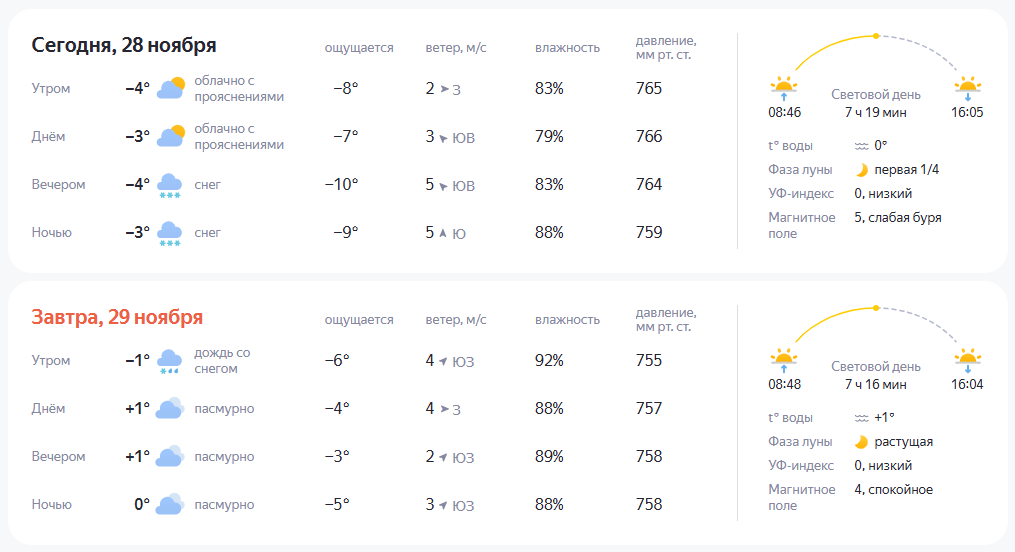Click today's evening snow cloud icon
This screenshot has height=552, width=1015.
(170, 186)
